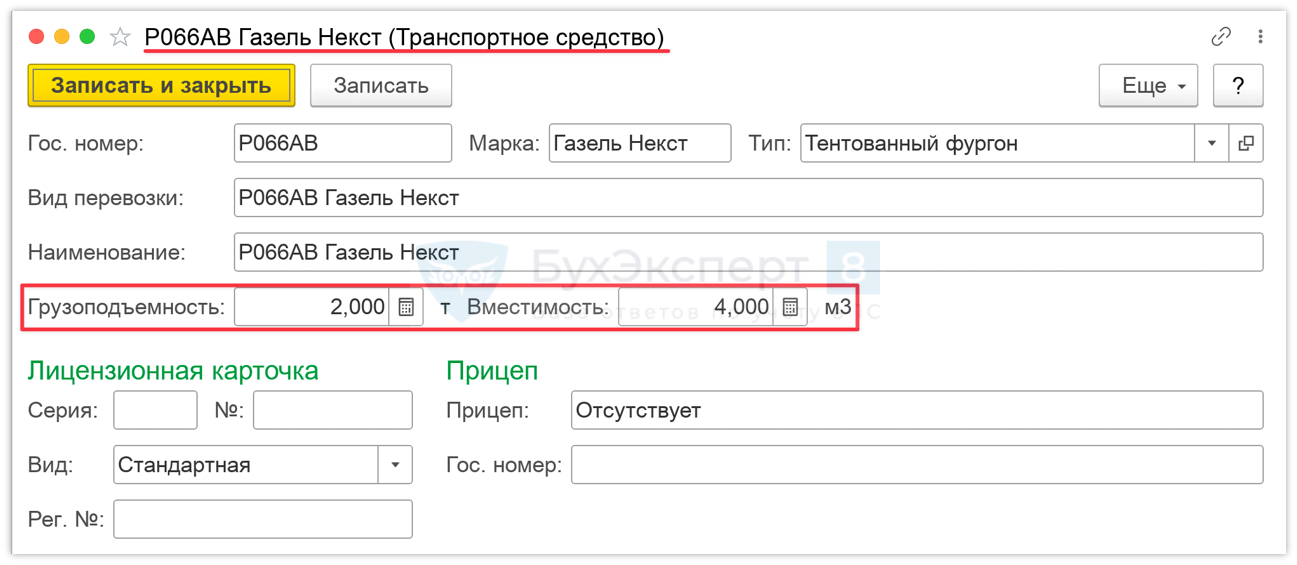Click the Записать button
The width and height of the screenshot is (1297, 565).
381,86
